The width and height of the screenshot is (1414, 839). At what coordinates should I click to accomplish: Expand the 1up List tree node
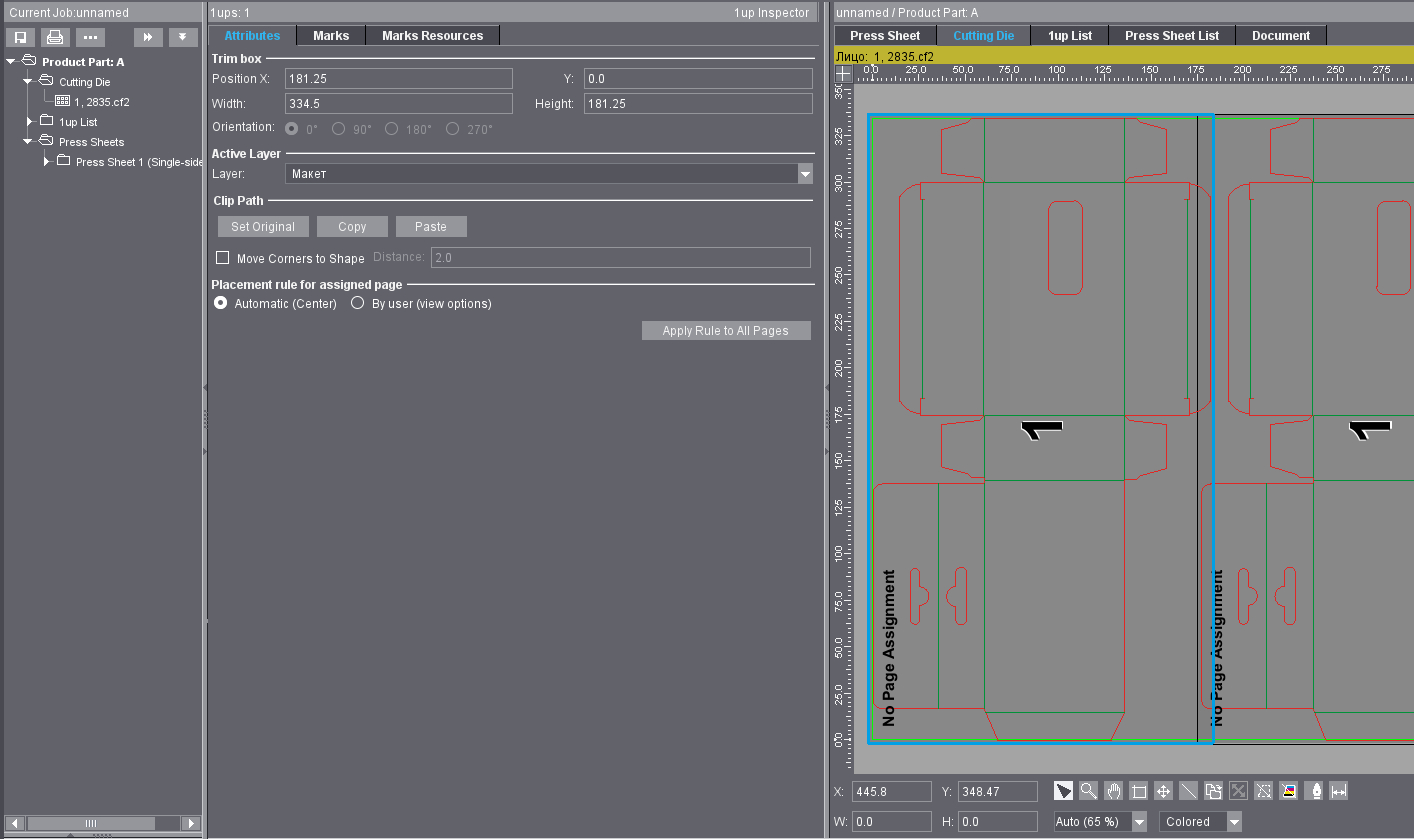coord(30,122)
